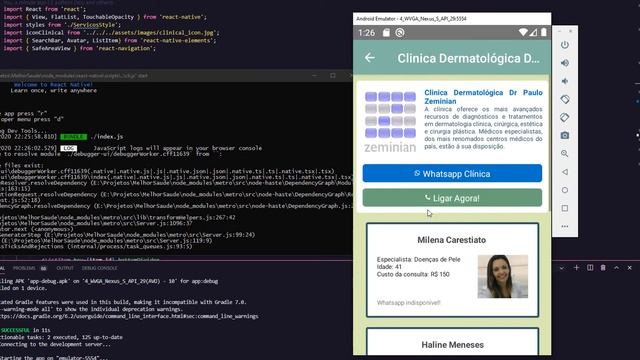Screen dimensions: 640x360
Task: Raise volume with the emulator volume up icon
Action: (565, 63)
